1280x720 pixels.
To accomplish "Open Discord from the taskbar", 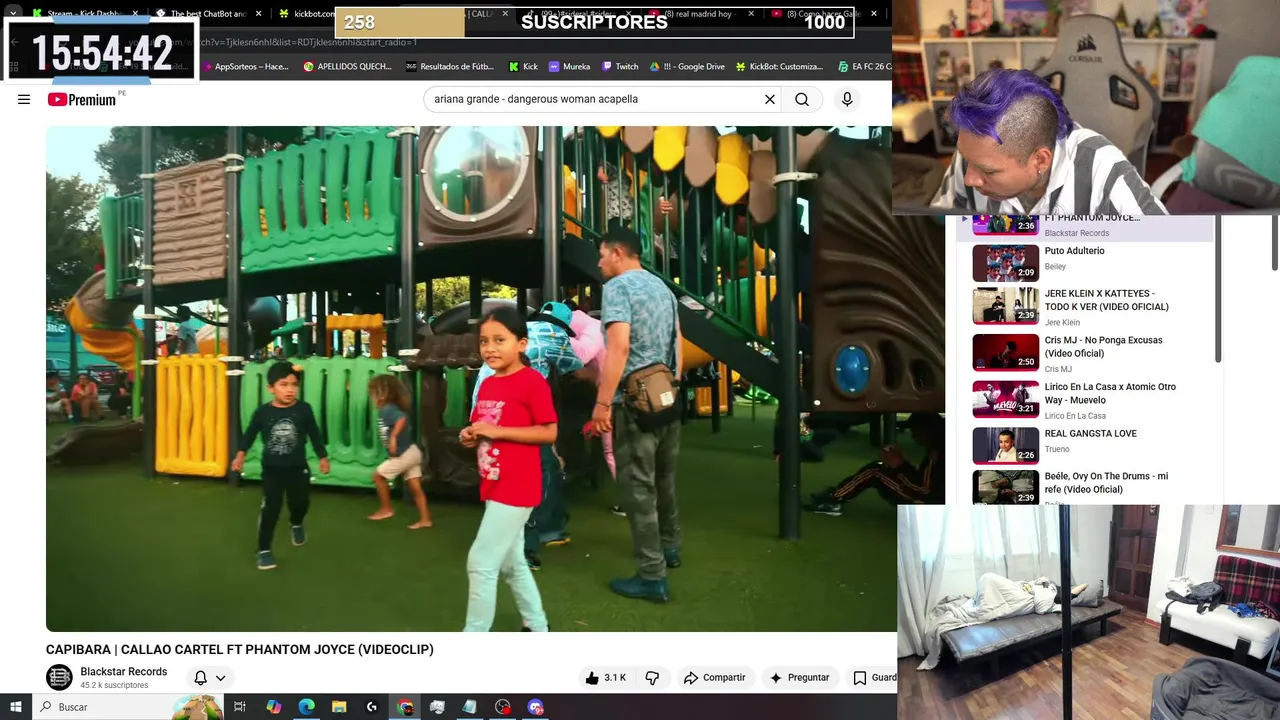I will click(x=536, y=707).
